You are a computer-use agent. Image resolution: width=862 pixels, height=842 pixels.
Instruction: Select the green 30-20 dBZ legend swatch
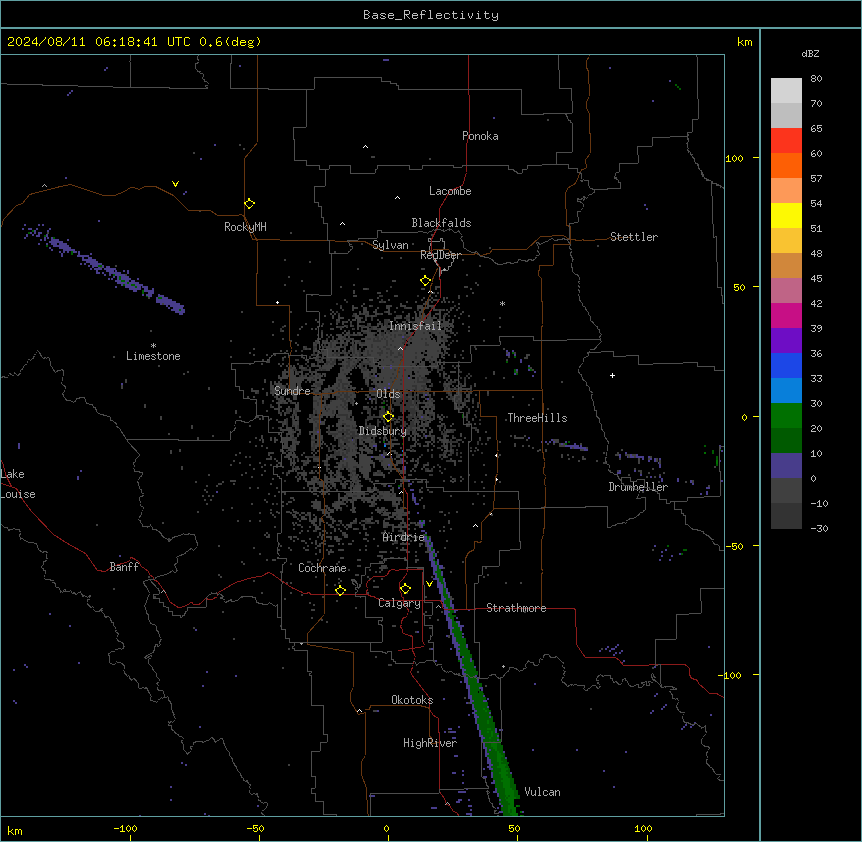pos(786,416)
